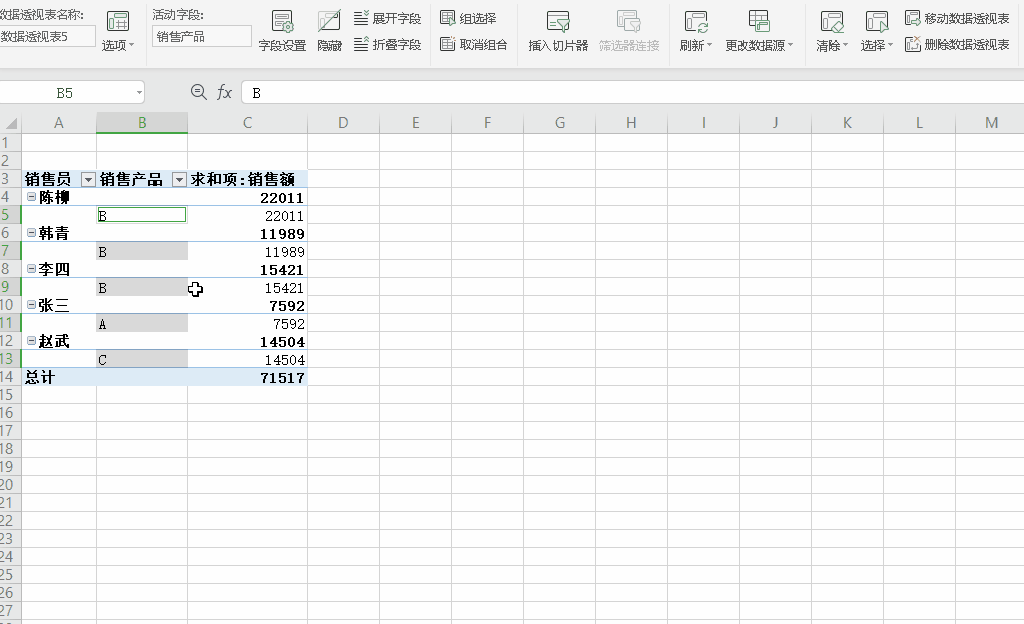Image resolution: width=1024 pixels, height=624 pixels.
Task: Click the Hide (隐藏) icon
Action: click(x=329, y=30)
